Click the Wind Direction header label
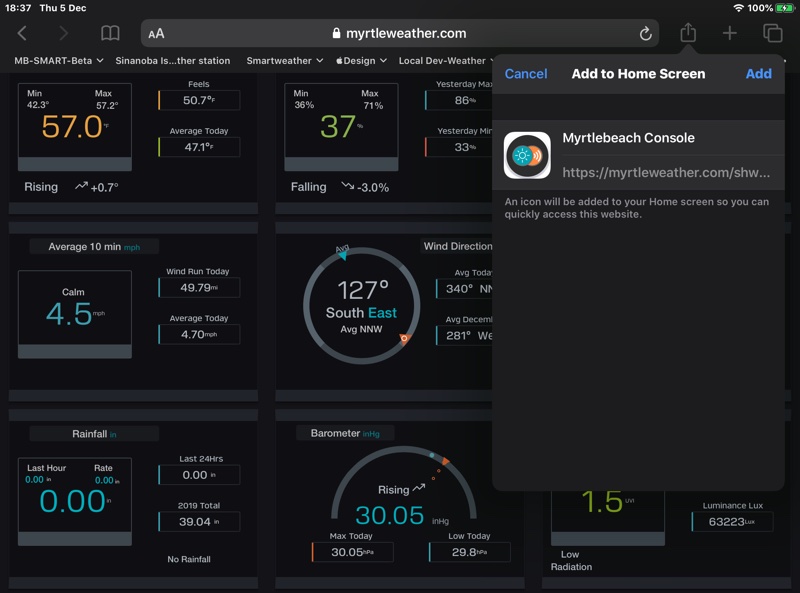 (x=458, y=246)
